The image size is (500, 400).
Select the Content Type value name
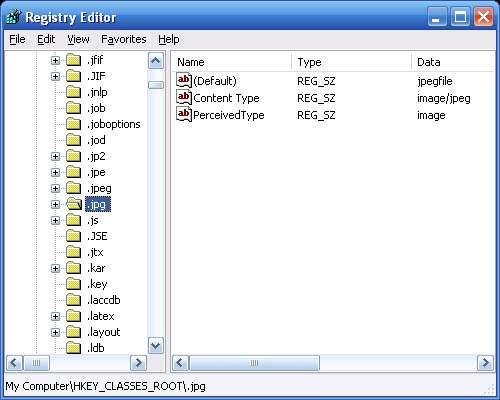click(x=226, y=98)
